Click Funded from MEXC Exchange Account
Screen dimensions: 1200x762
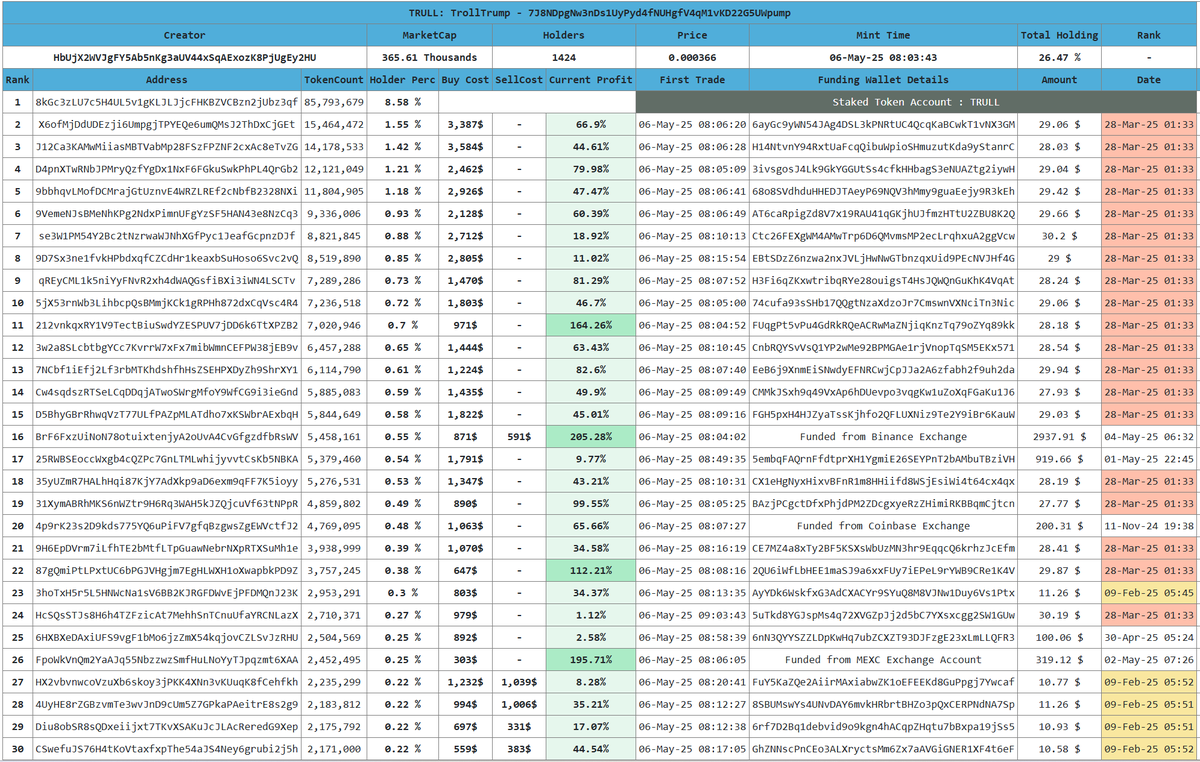click(884, 660)
